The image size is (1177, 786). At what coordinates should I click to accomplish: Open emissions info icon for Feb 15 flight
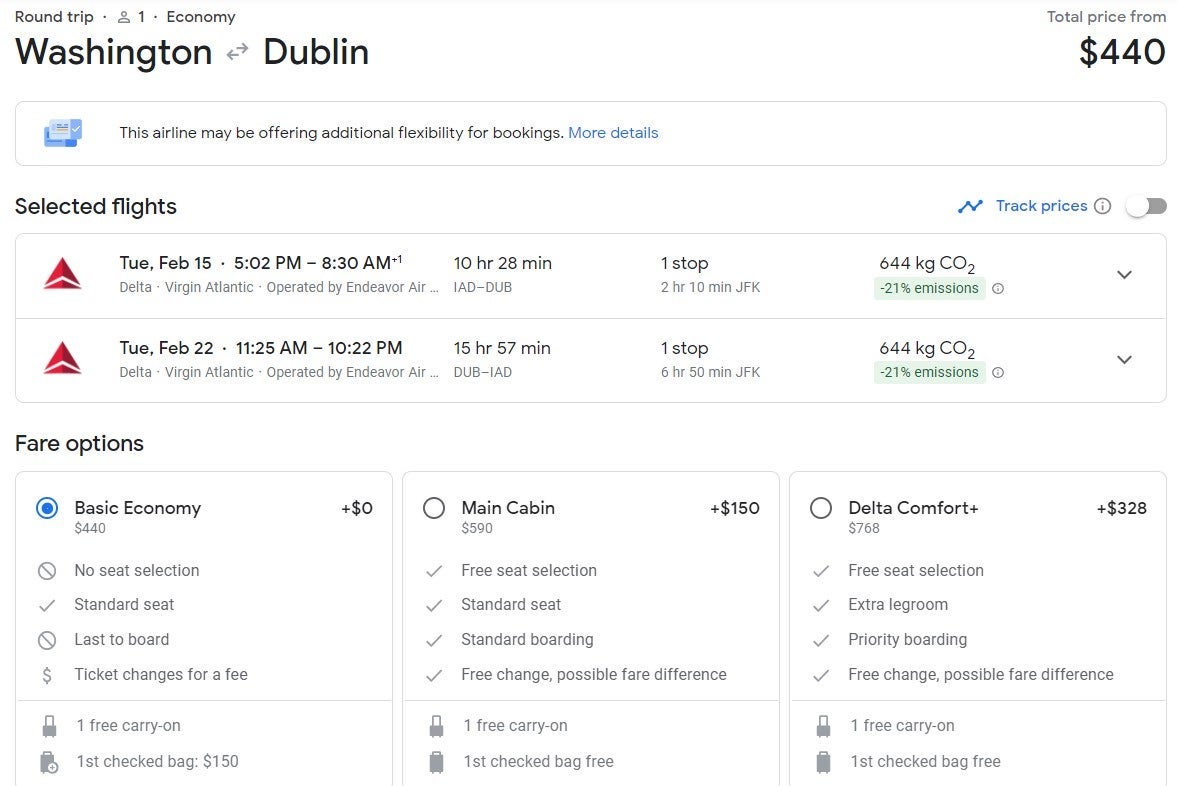click(998, 288)
